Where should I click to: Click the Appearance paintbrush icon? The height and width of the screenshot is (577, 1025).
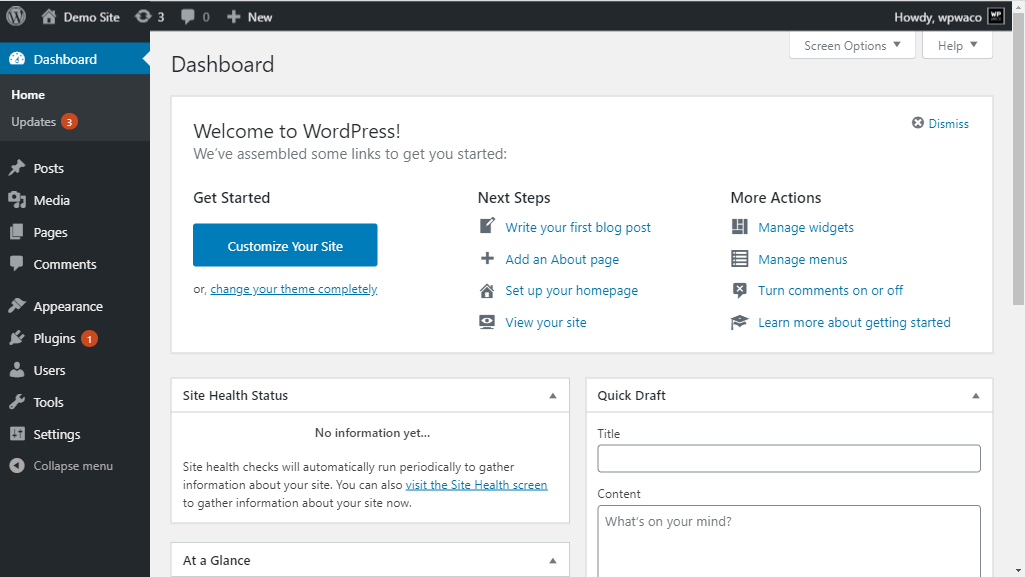click(x=17, y=306)
